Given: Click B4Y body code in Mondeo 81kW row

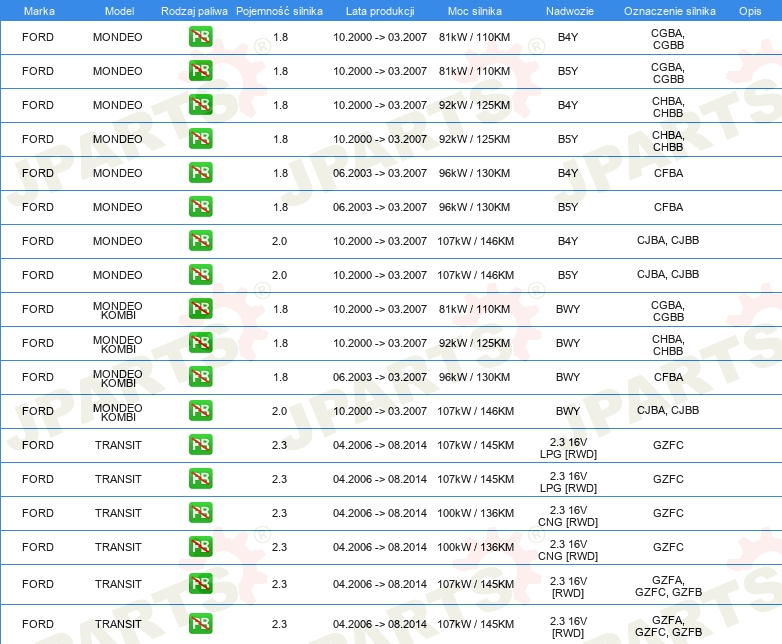Looking at the screenshot, I should coord(568,37).
